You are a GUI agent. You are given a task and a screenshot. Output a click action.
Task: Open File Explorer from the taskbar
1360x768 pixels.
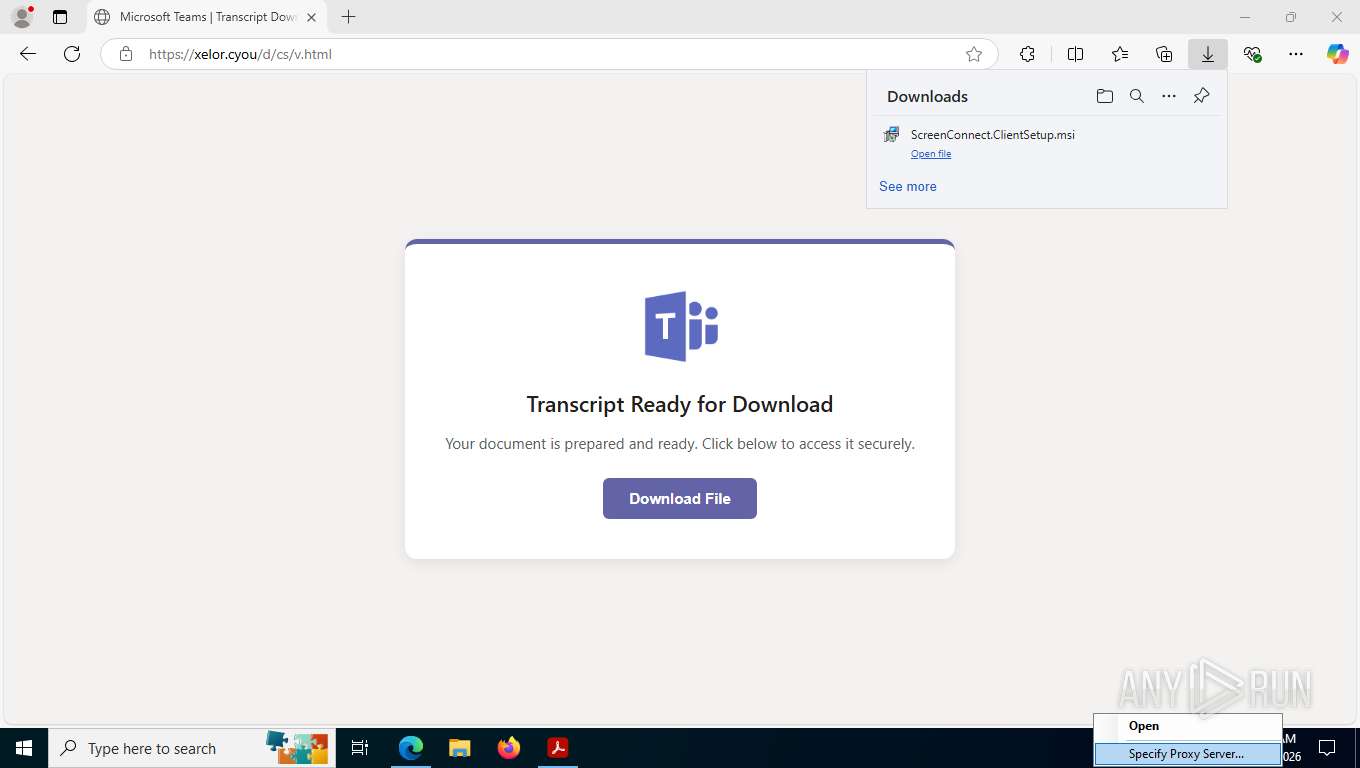460,748
